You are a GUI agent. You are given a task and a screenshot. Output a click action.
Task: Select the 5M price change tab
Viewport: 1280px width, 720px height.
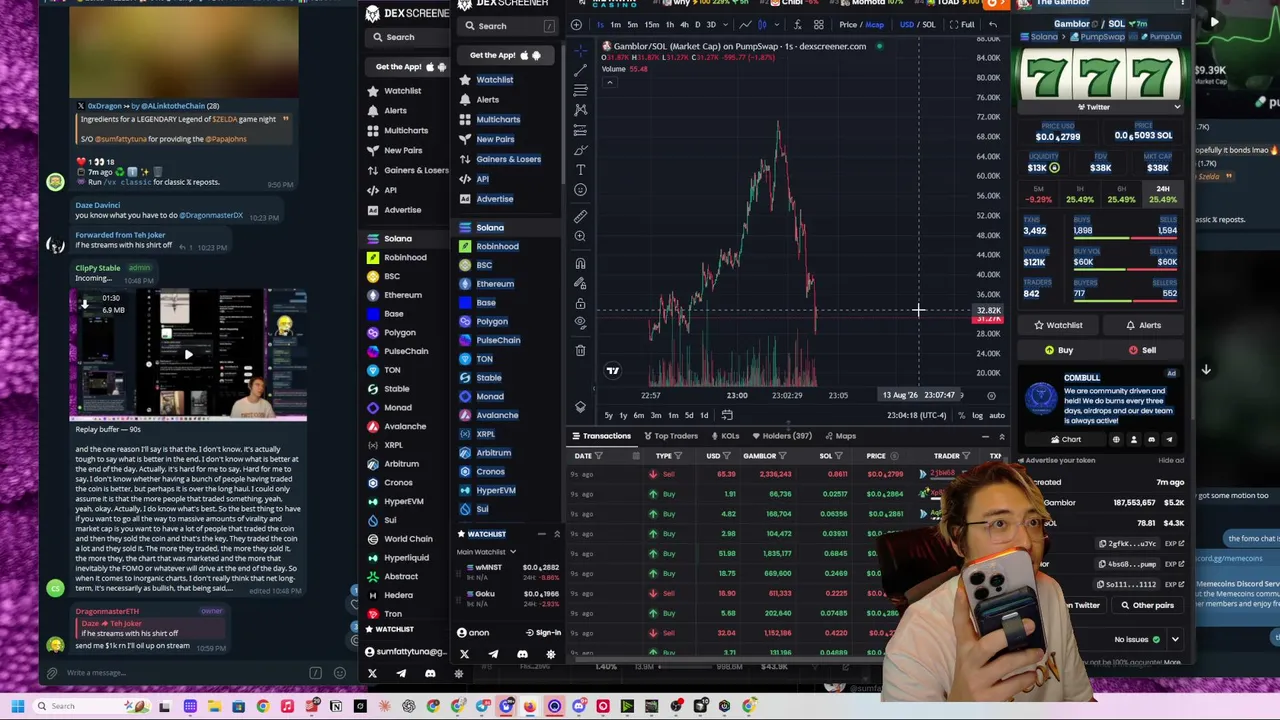coord(1039,194)
